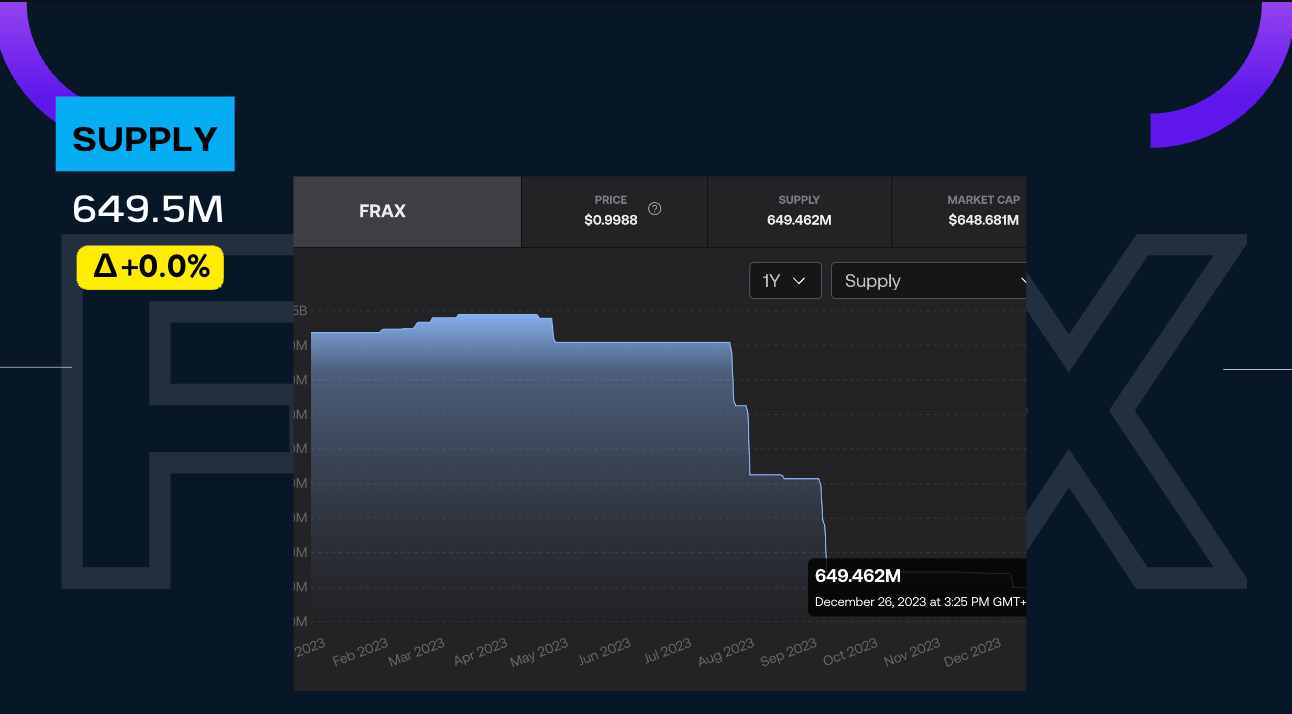The image size is (1292, 714).
Task: Expand the Supply metric dropdown
Action: 930,281
